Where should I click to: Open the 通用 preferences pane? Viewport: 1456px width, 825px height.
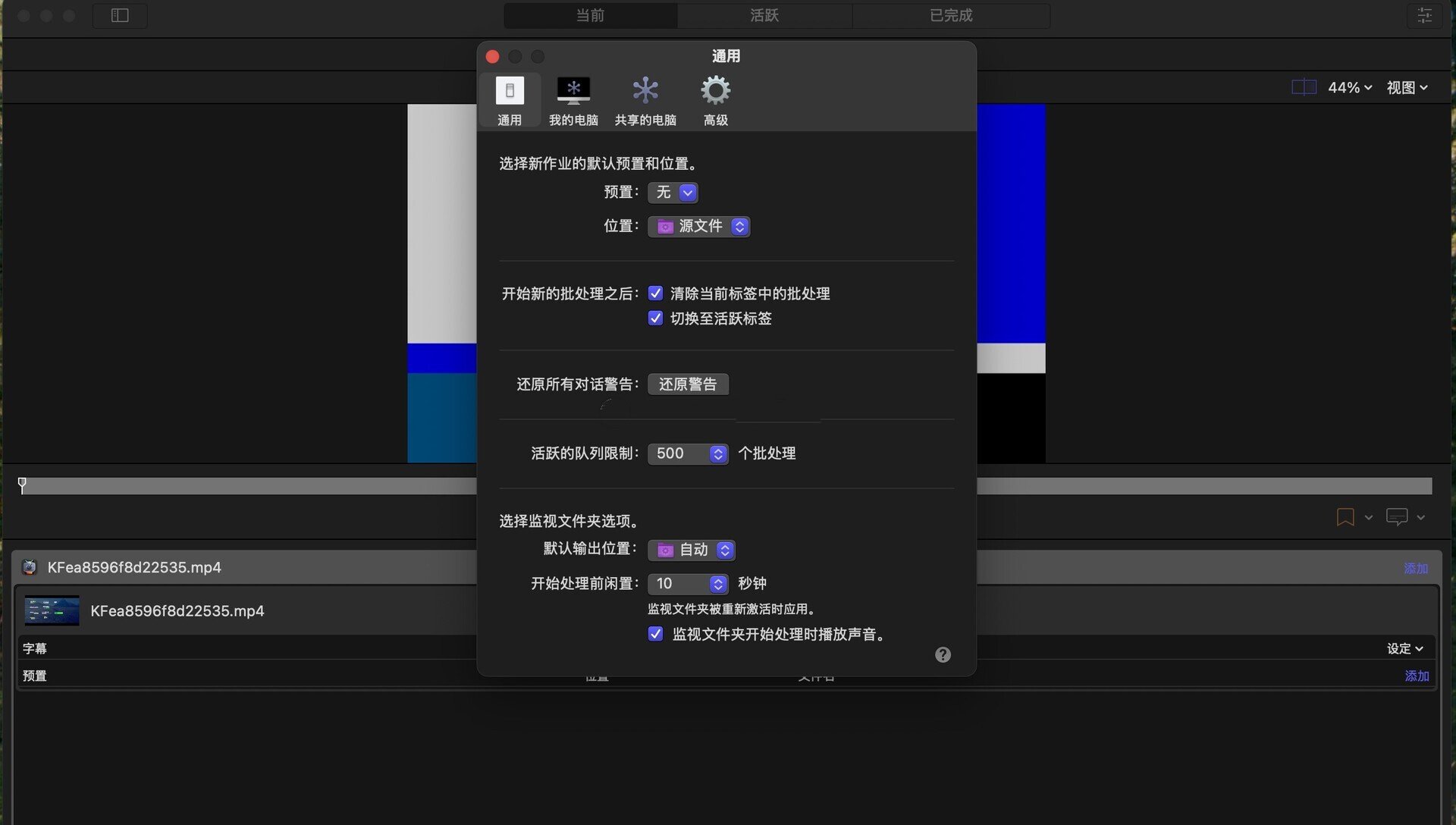[510, 100]
